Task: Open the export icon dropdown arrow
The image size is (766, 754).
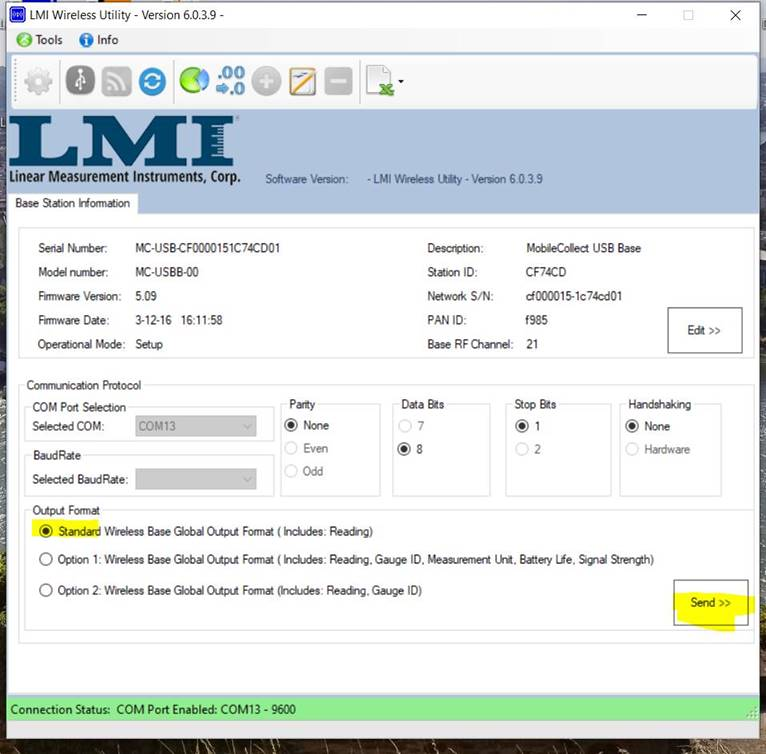Action: click(401, 82)
